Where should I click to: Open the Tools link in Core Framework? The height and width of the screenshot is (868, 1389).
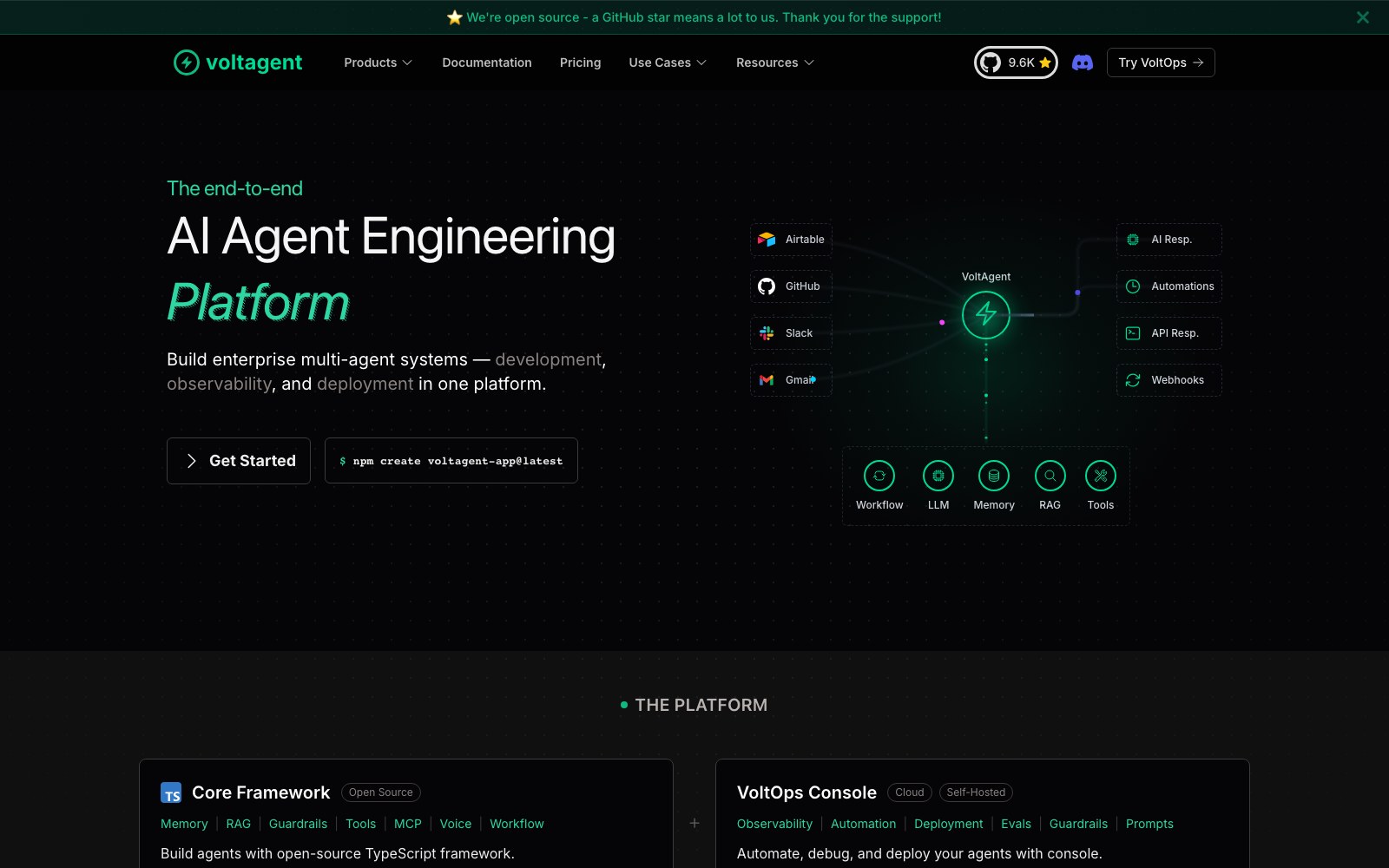point(361,824)
